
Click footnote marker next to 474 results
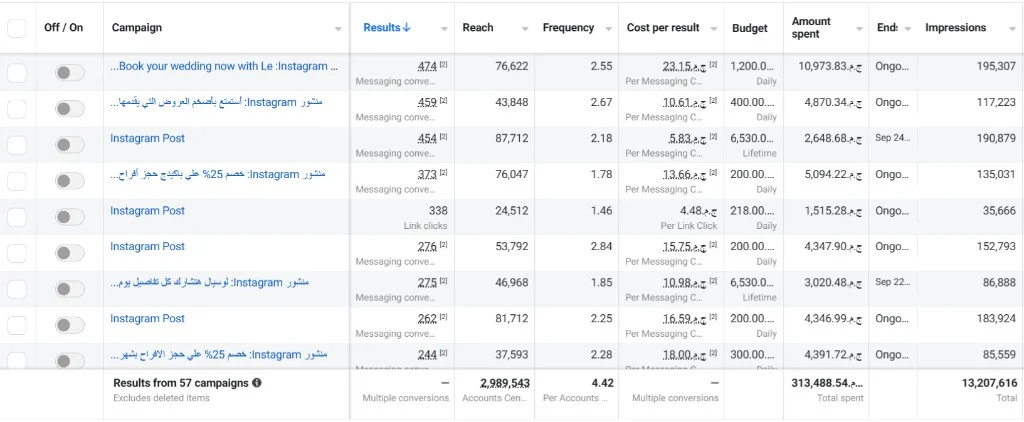coord(443,65)
